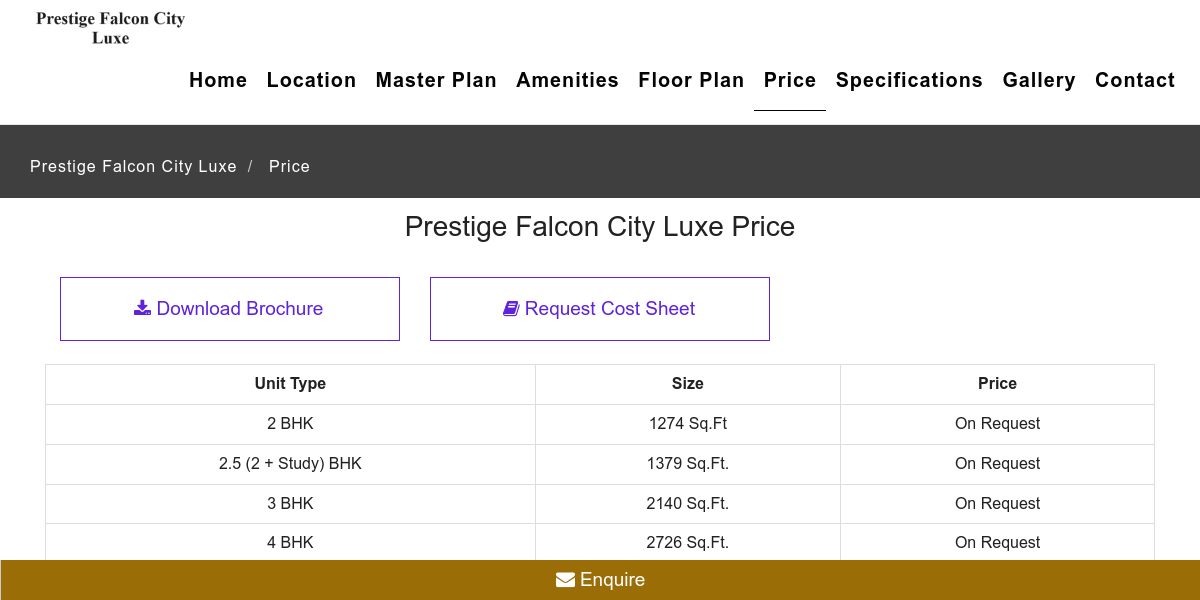Screen dimensions: 1200x600
Task: Open the Master Plan menu item
Action: (x=436, y=80)
